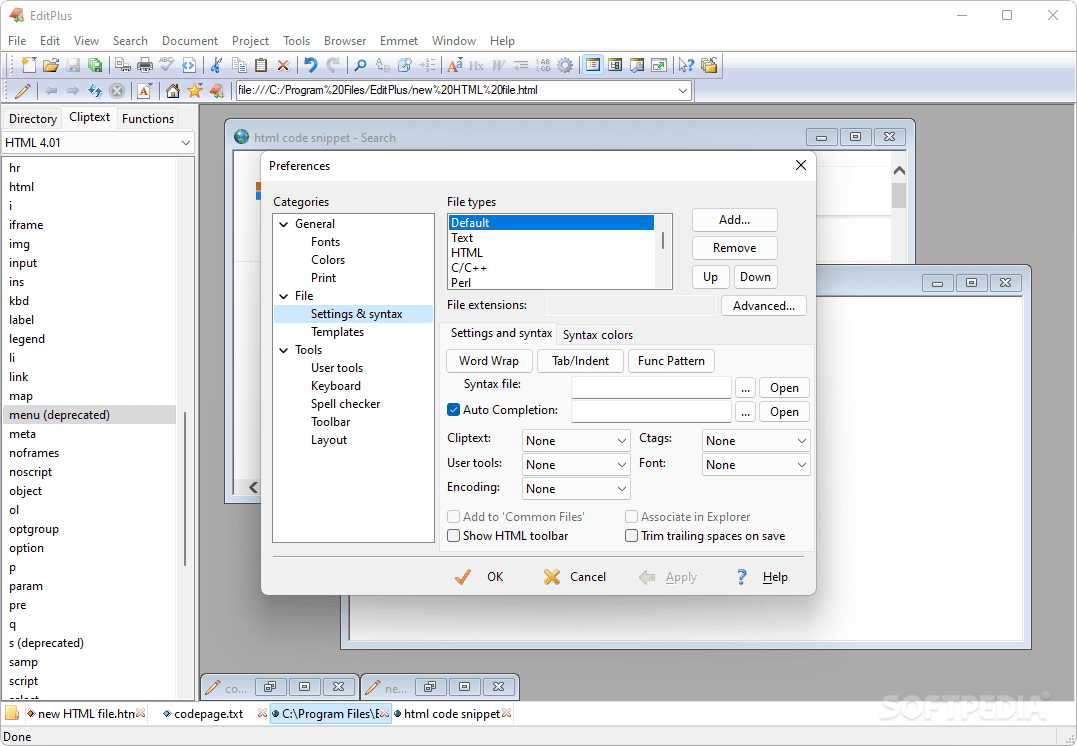Open the Encoding dropdown

tap(576, 489)
